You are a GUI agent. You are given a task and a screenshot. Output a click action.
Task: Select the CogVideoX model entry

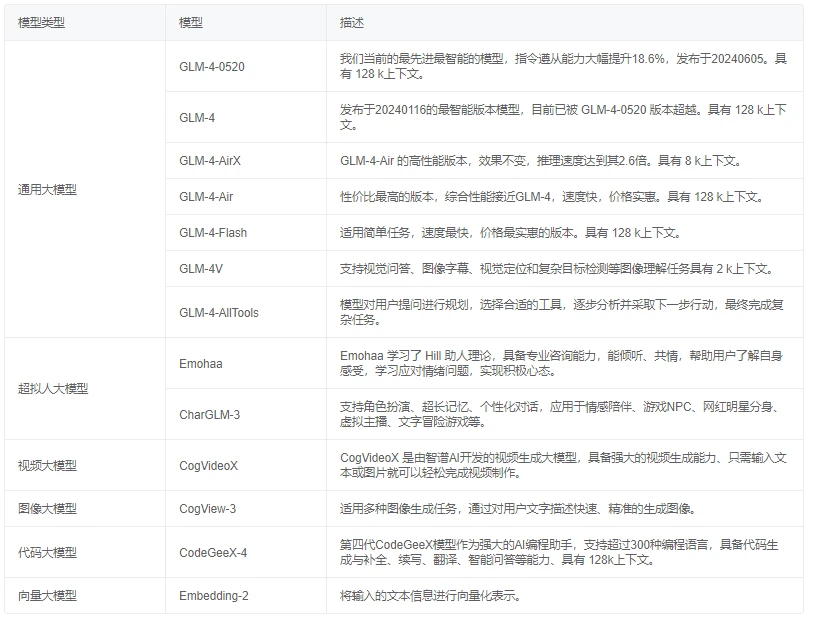[208, 466]
